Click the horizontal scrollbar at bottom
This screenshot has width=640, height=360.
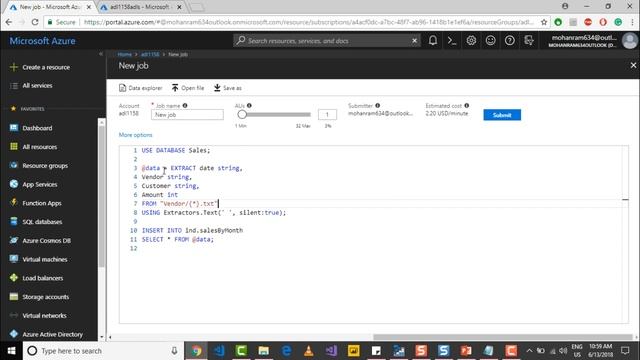502,337
